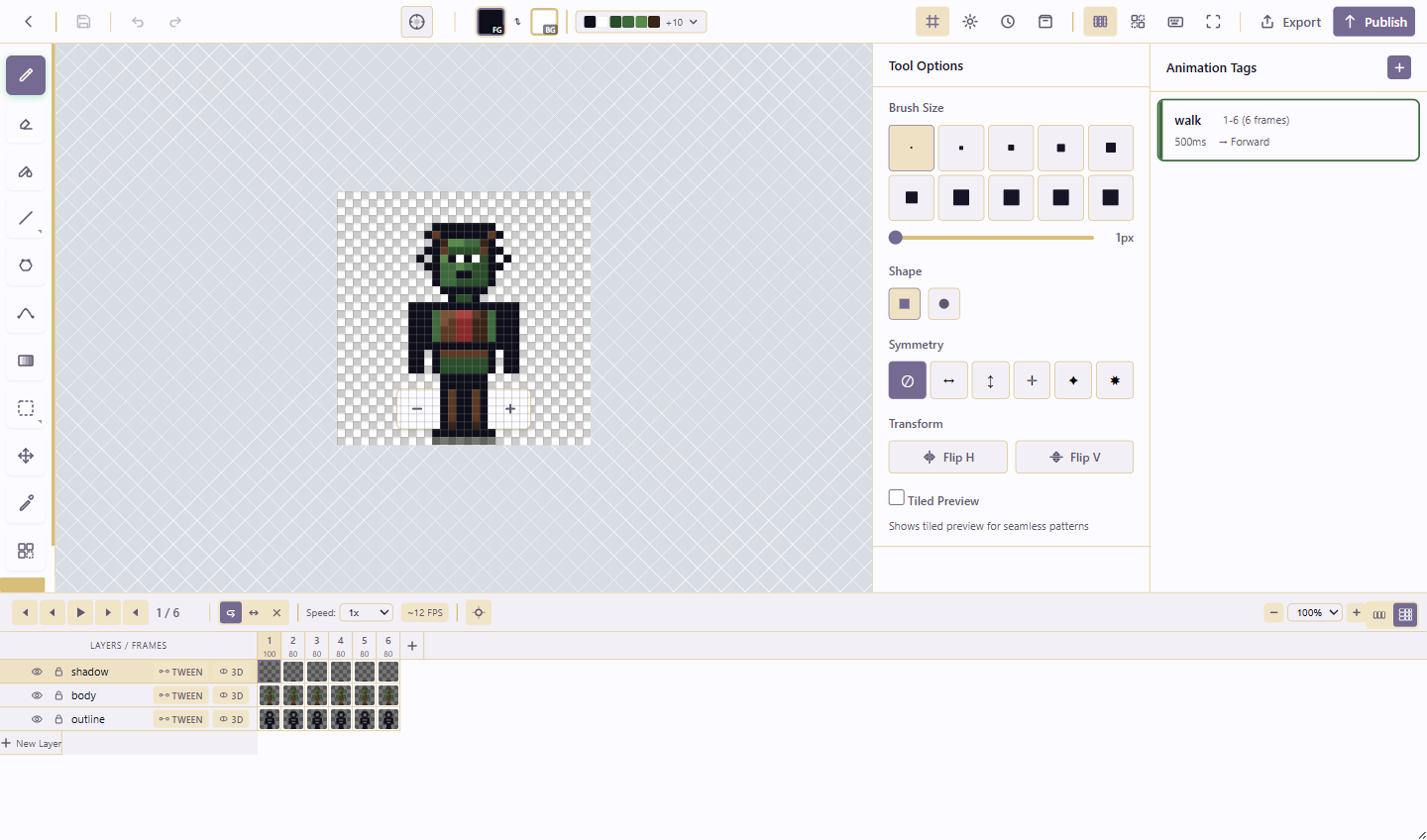The width and height of the screenshot is (1427, 840).
Task: Add a new animation tag
Action: point(1399,67)
